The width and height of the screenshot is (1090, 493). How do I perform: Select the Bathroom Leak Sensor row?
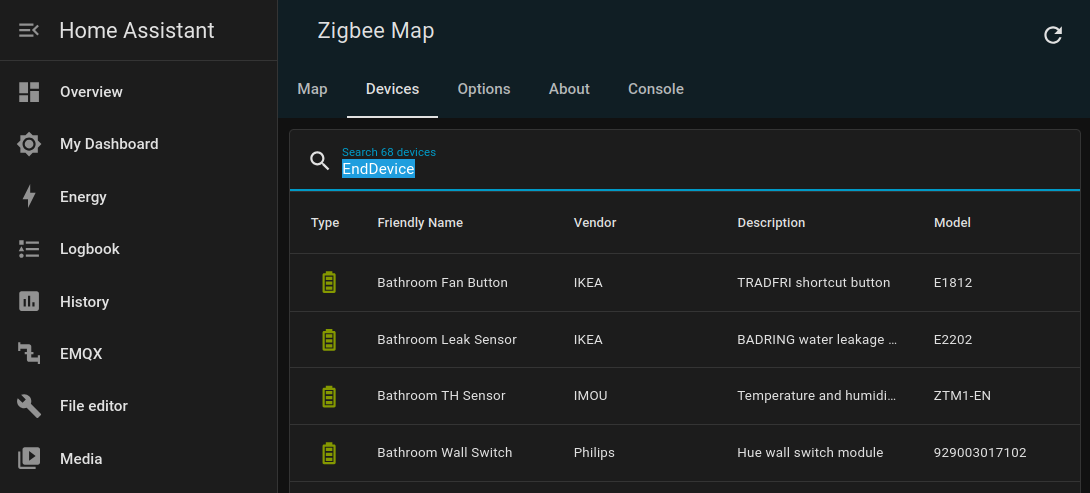tap(447, 340)
